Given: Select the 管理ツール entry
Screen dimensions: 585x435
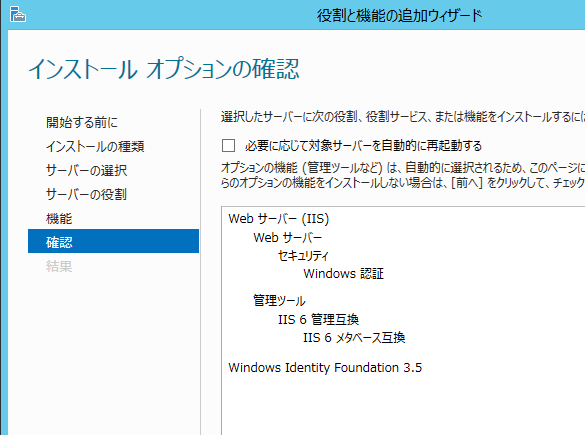Looking at the screenshot, I should point(279,301).
